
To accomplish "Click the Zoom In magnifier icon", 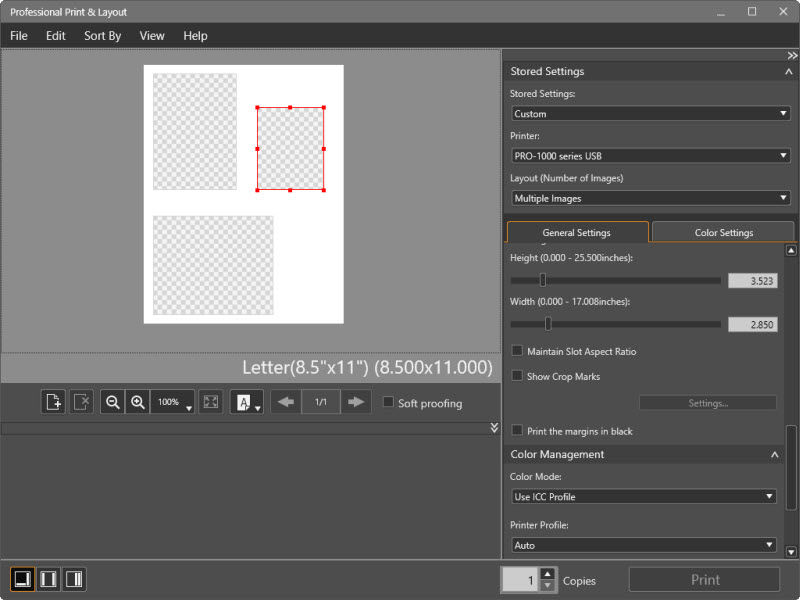I will (x=138, y=403).
